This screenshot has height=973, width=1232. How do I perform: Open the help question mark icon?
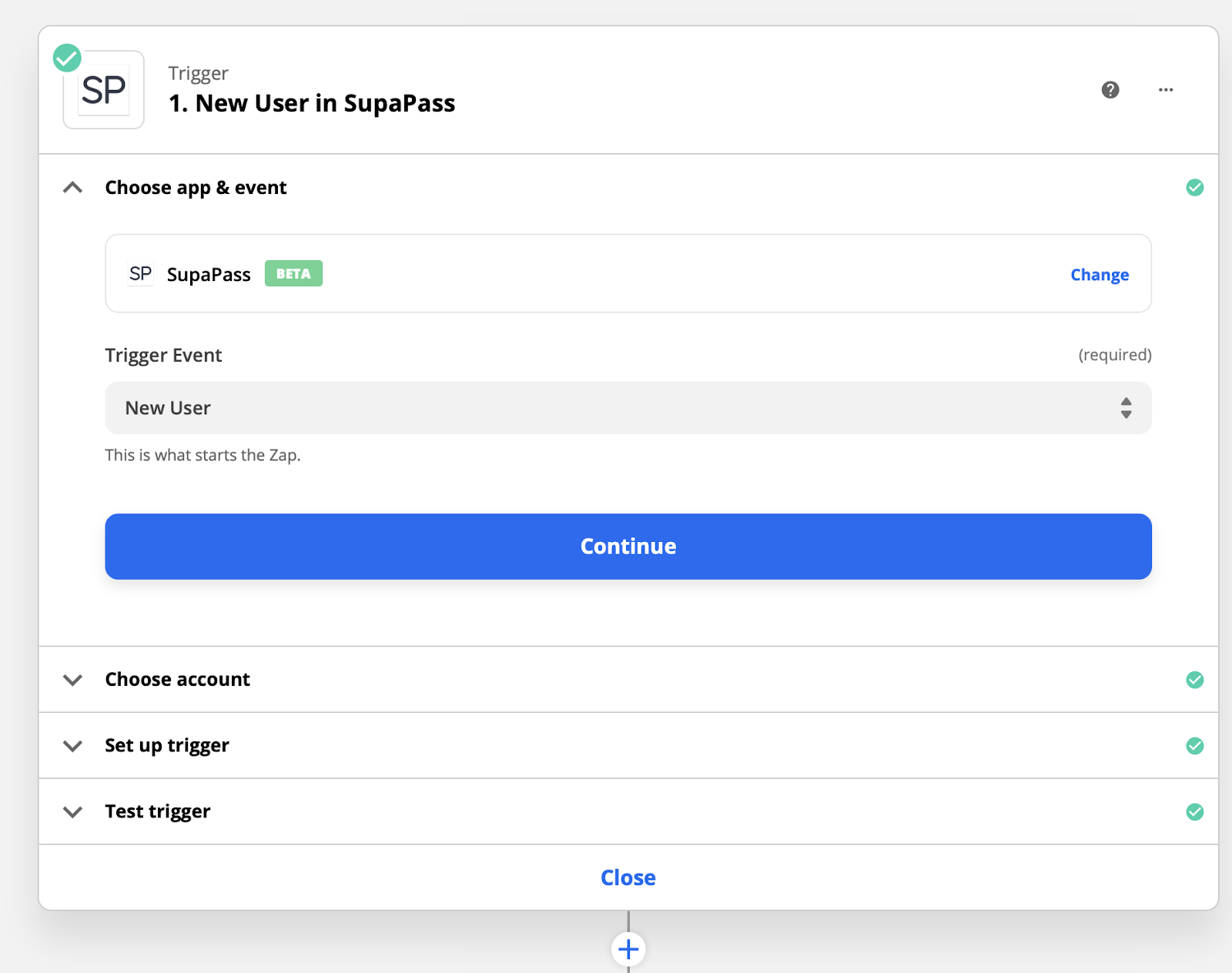(x=1110, y=90)
